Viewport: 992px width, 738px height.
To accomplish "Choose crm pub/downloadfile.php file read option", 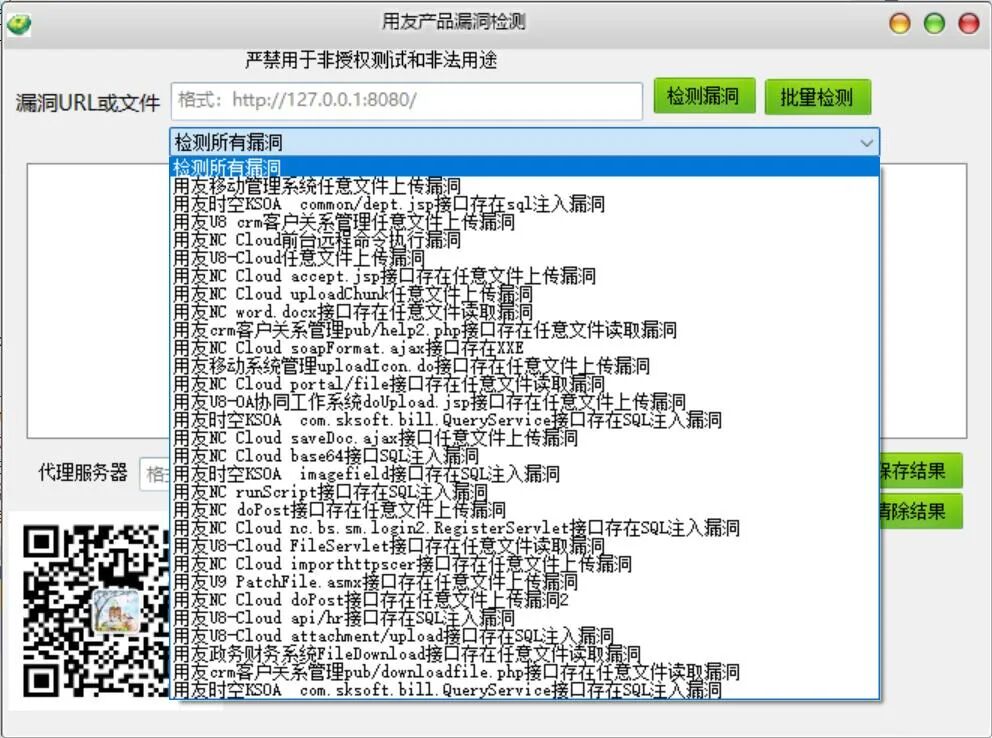I will pos(524,672).
